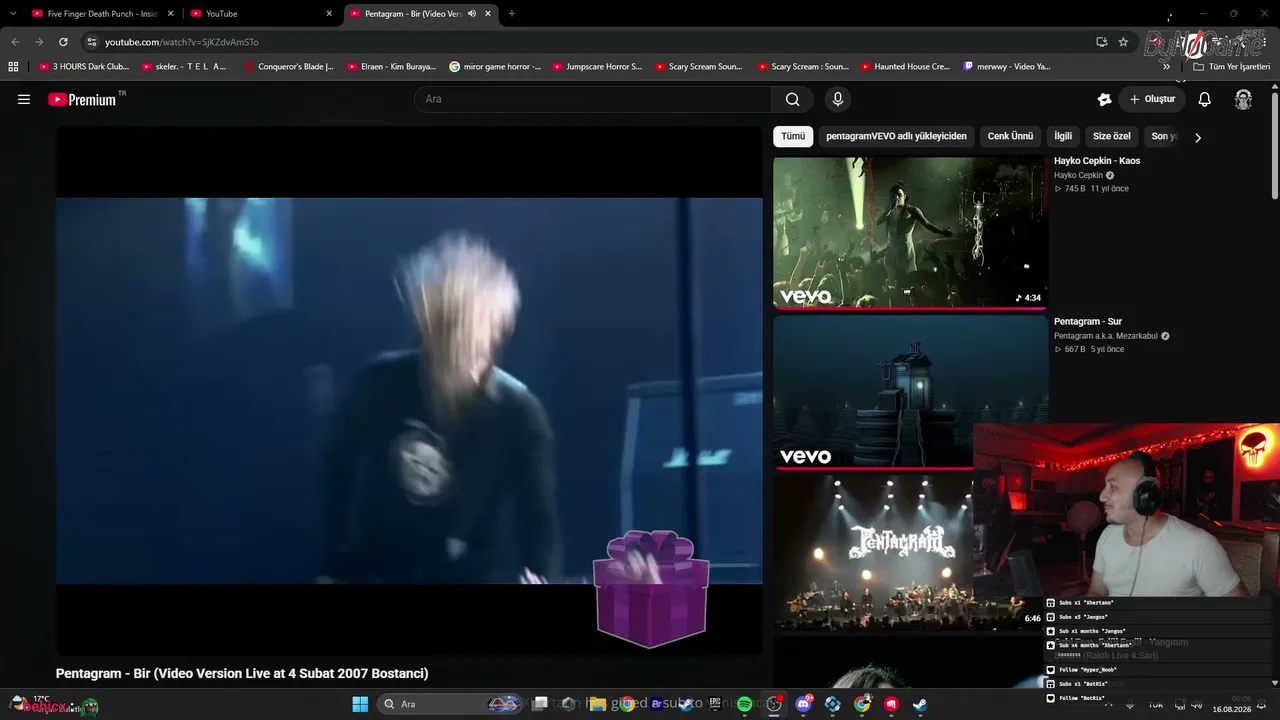Viewport: 1280px width, 720px height.
Task: View site information icon in the address bar
Action: tap(92, 42)
